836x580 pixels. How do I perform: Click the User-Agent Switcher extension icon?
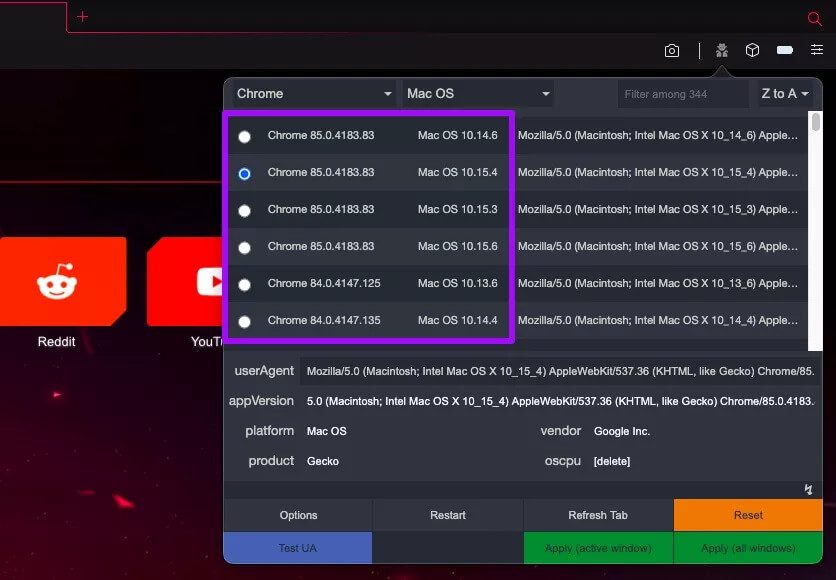(721, 51)
